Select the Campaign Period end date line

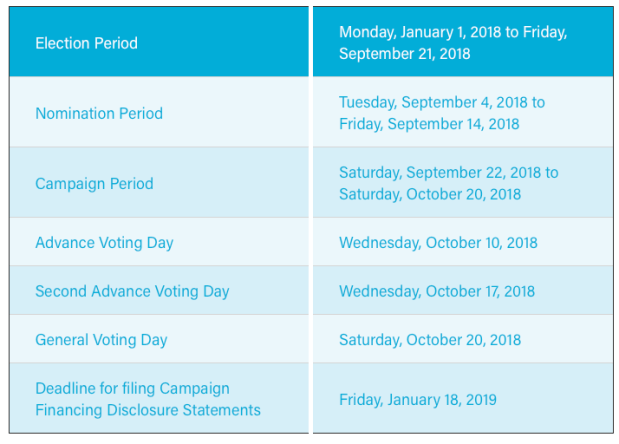(429, 194)
